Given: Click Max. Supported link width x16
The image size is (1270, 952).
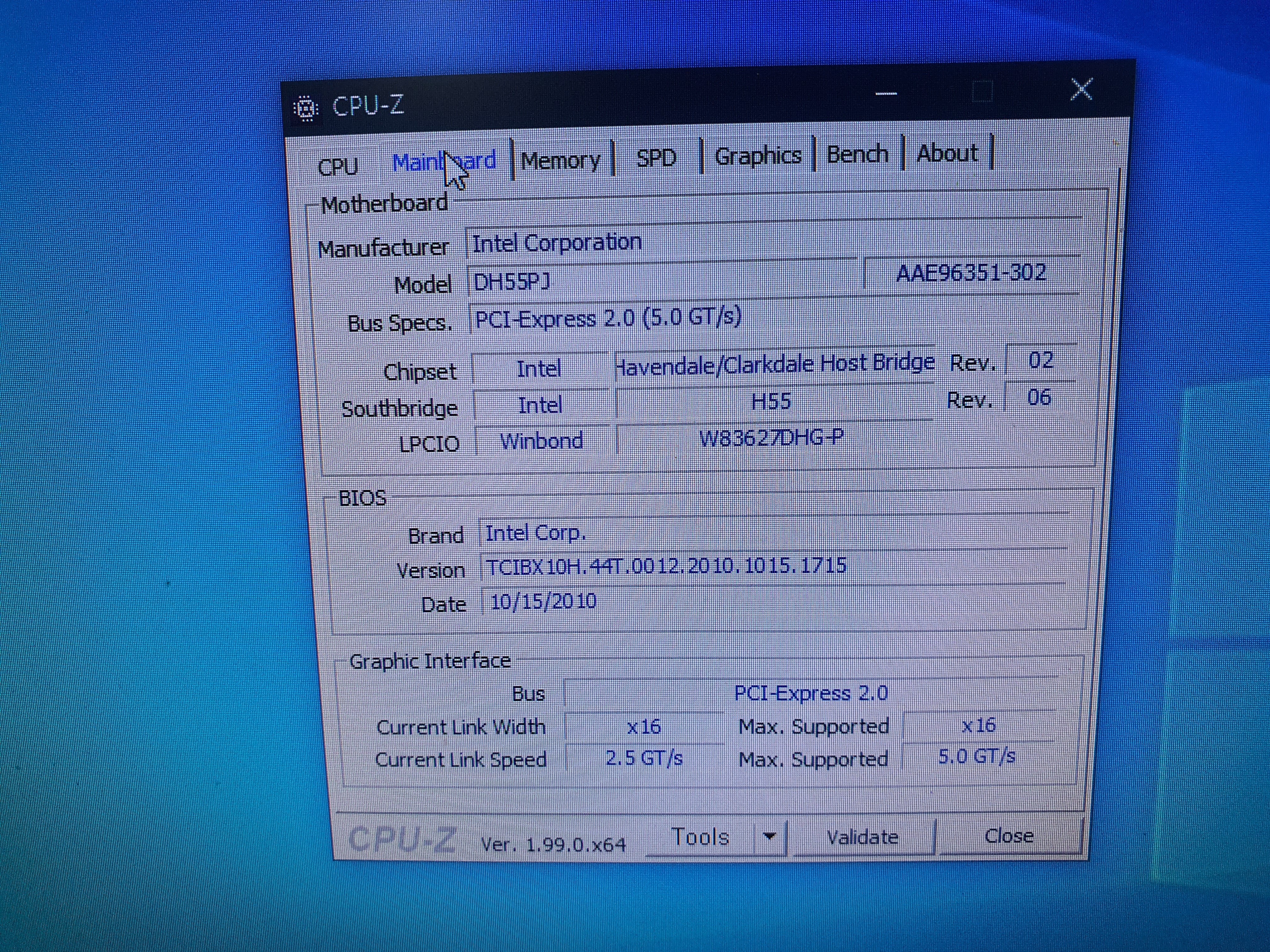Looking at the screenshot, I should [978, 725].
